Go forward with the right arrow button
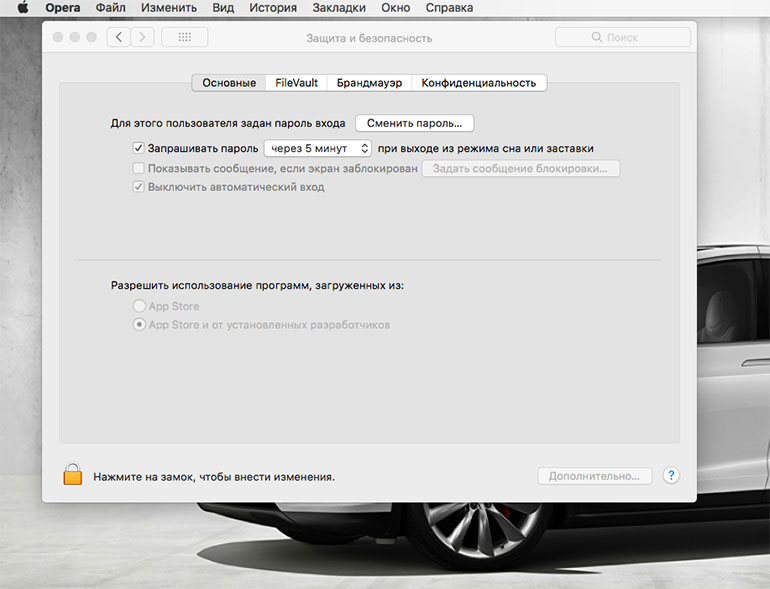 [142, 37]
